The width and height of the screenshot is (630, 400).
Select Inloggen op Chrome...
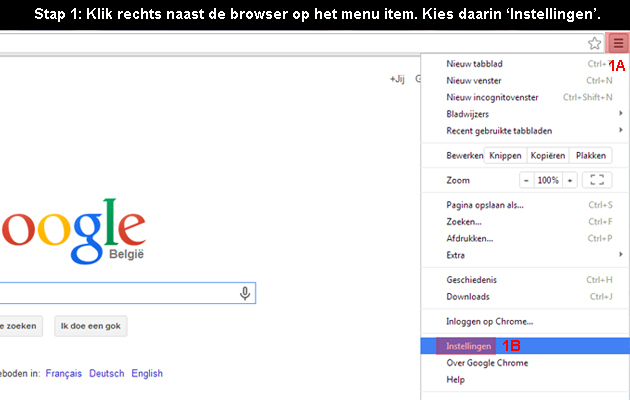(525, 322)
